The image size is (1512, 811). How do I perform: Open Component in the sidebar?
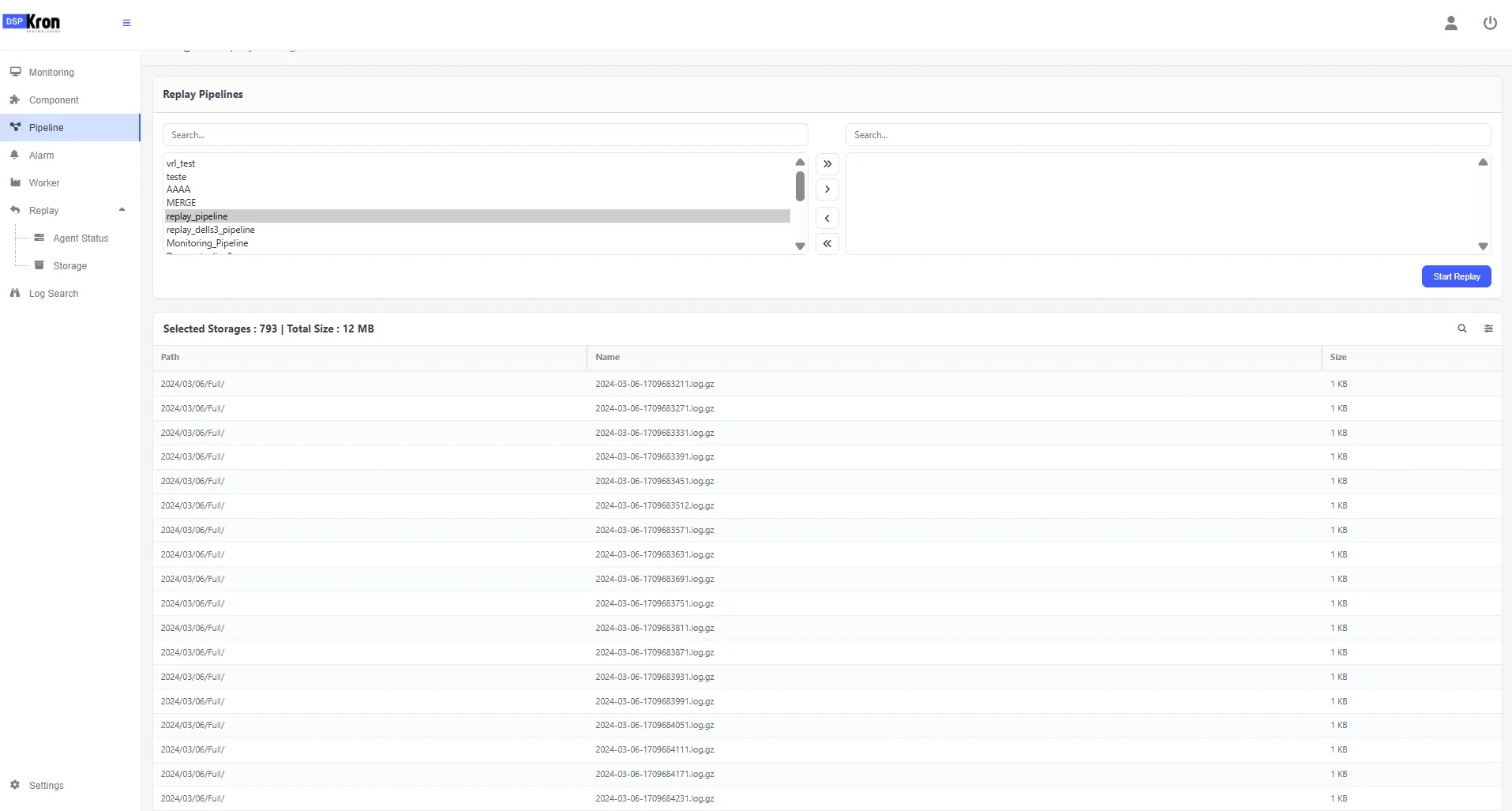point(69,99)
